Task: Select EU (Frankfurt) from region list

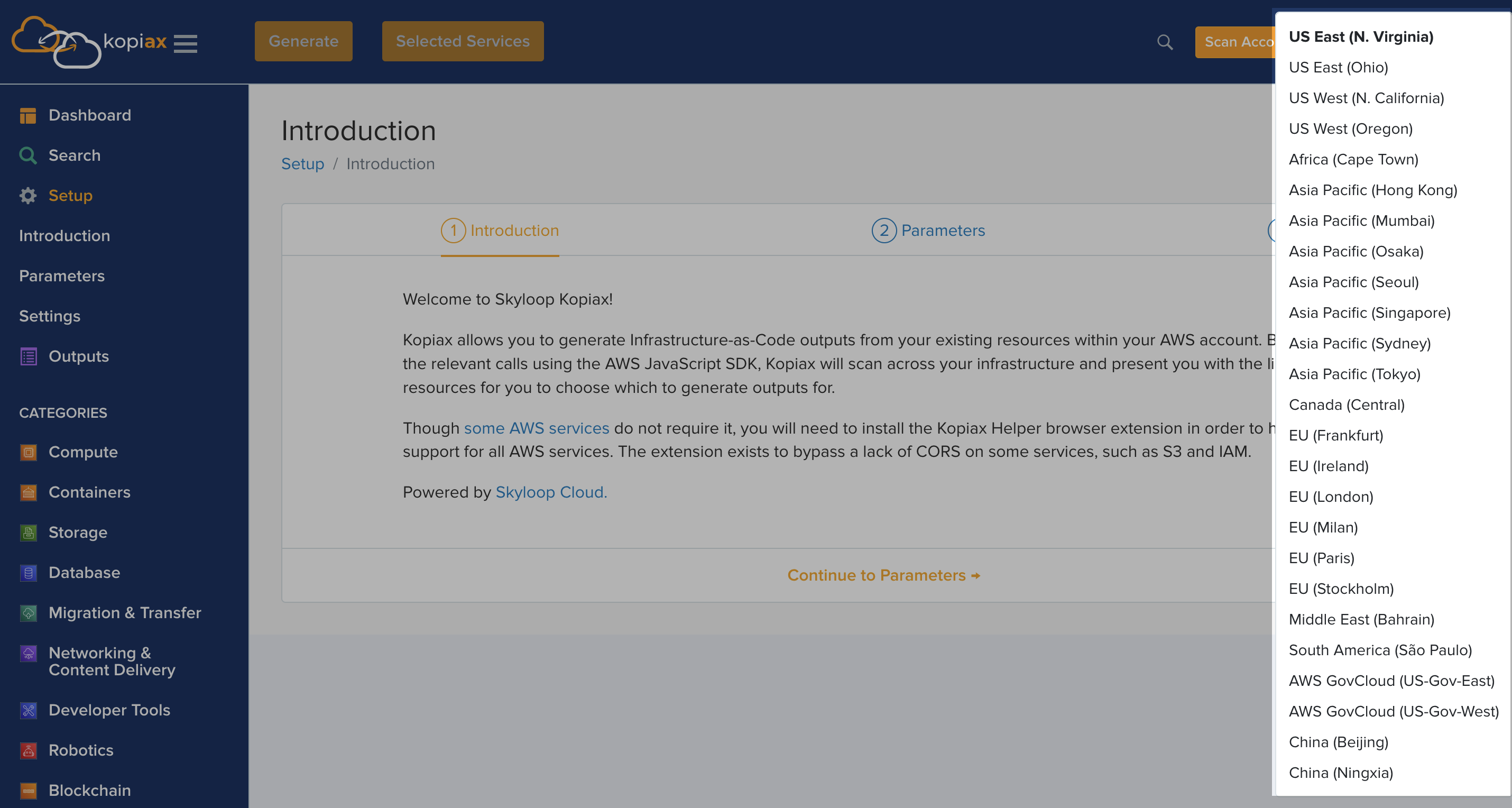Action: (1335, 435)
